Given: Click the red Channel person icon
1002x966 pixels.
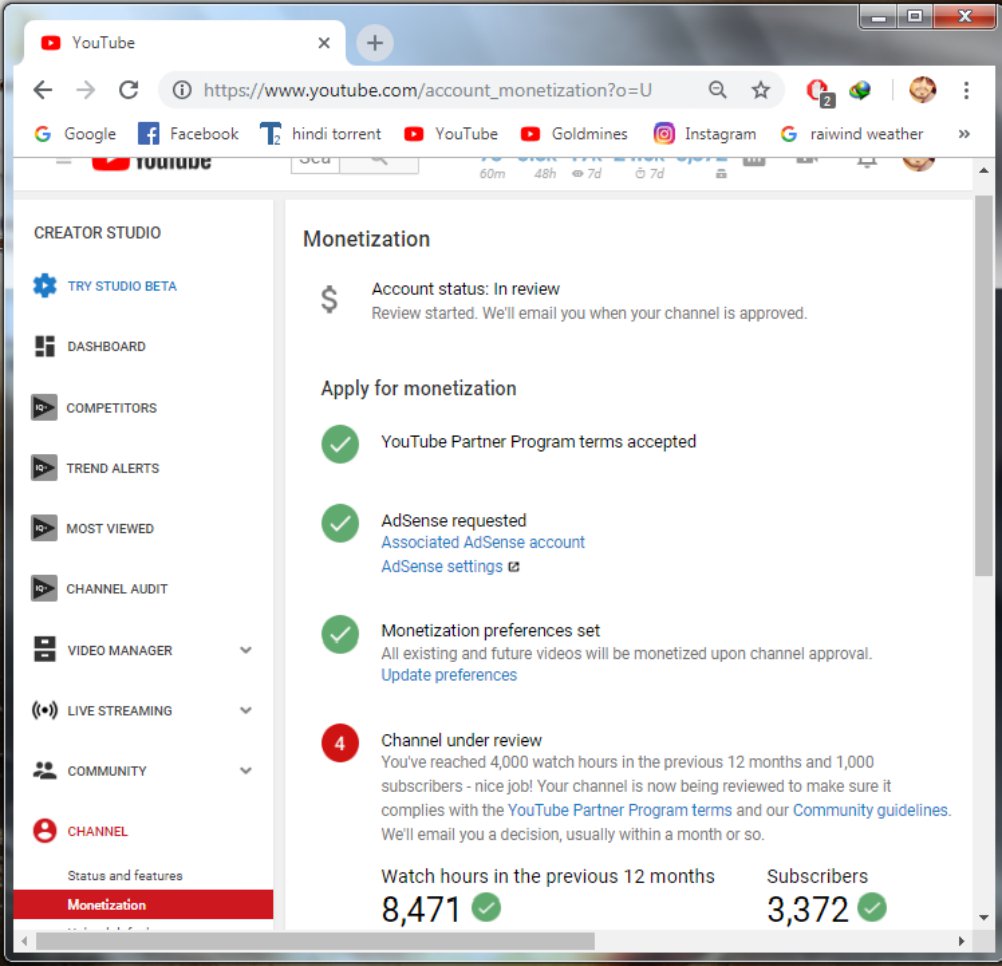Looking at the screenshot, I should [x=45, y=831].
